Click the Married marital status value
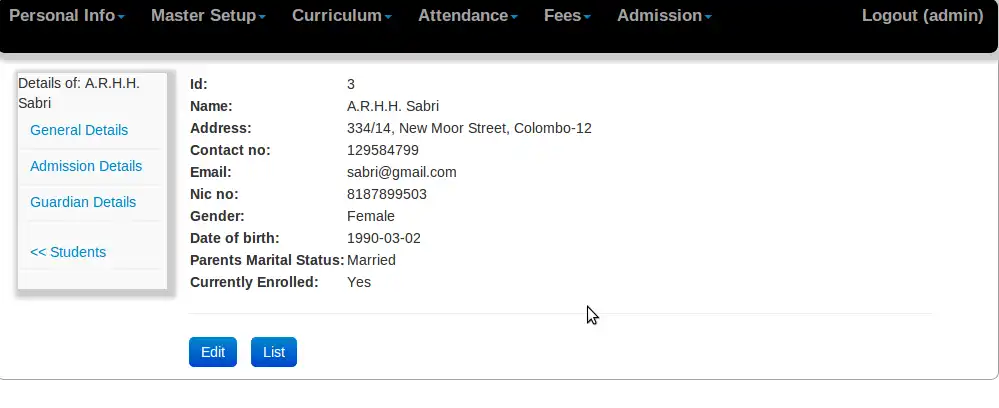This screenshot has height=408, width=999. (x=371, y=260)
